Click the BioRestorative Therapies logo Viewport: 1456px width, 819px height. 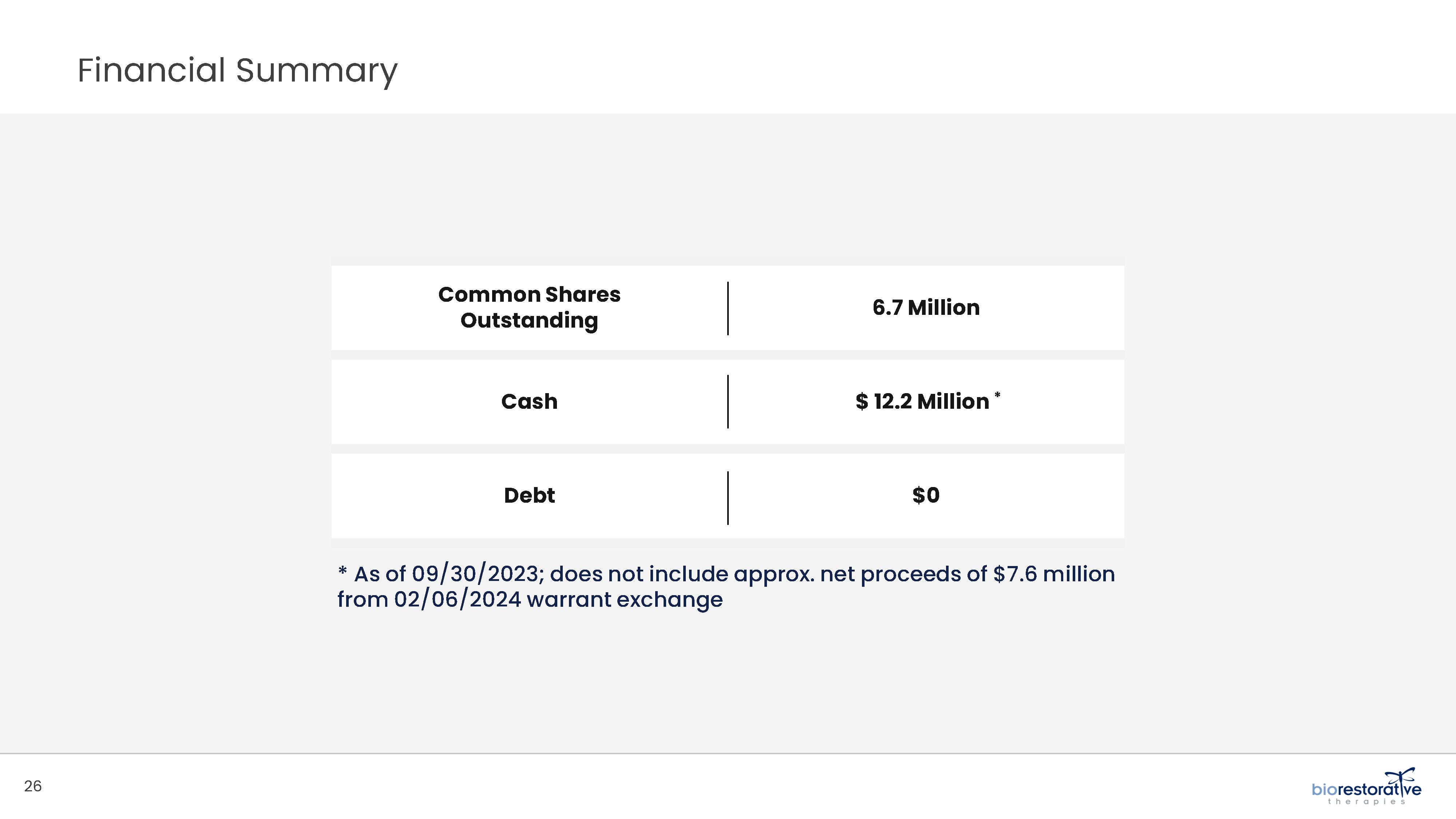click(1366, 786)
